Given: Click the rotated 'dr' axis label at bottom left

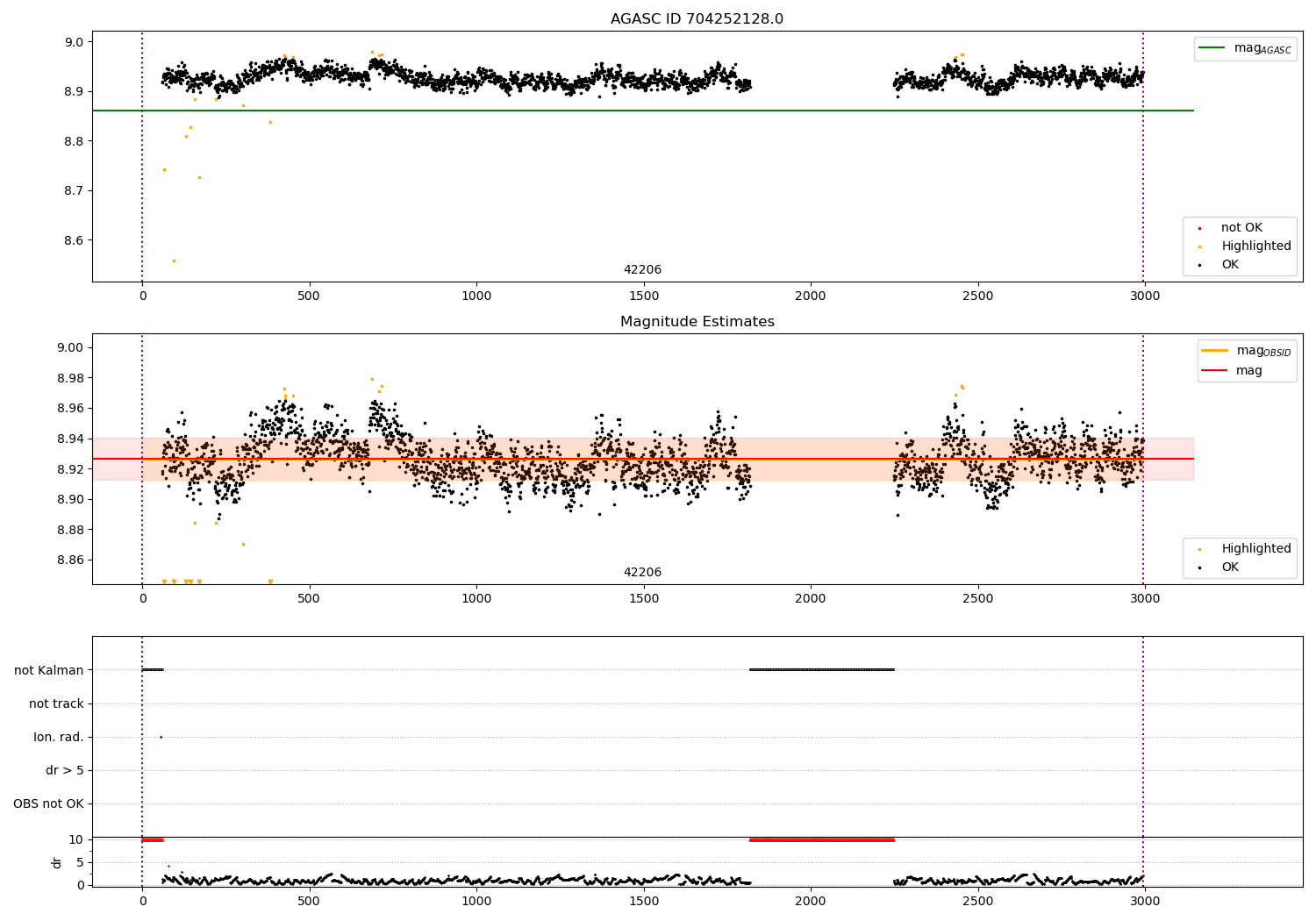Looking at the screenshot, I should coord(57,862).
